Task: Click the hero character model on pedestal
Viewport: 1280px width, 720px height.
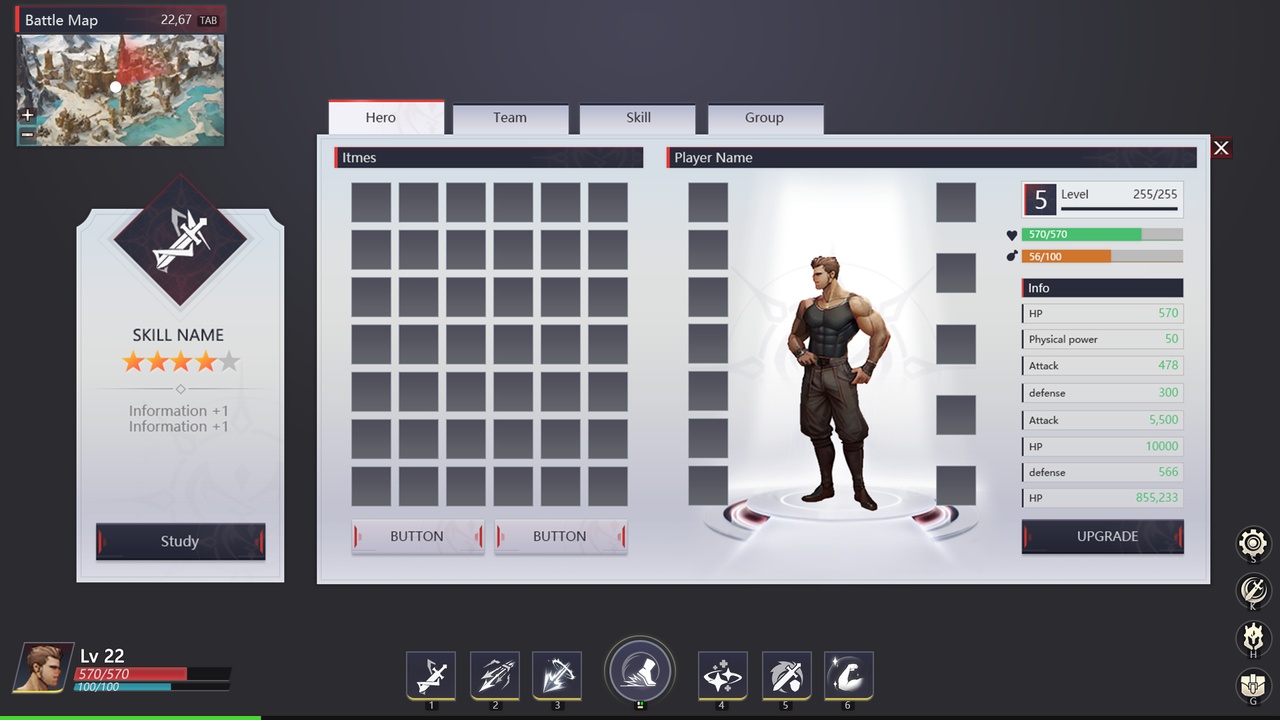Action: (x=838, y=381)
